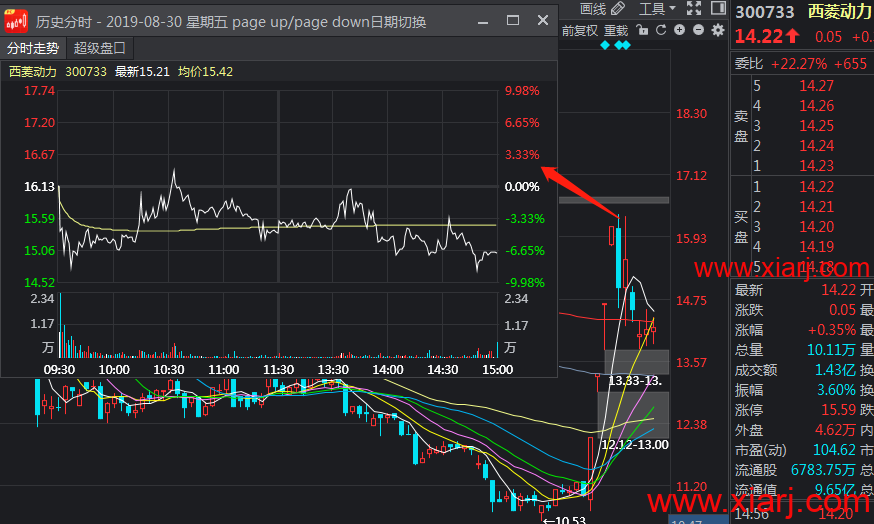
Task: Select buy level 3 price 14.20
Action: (x=817, y=227)
